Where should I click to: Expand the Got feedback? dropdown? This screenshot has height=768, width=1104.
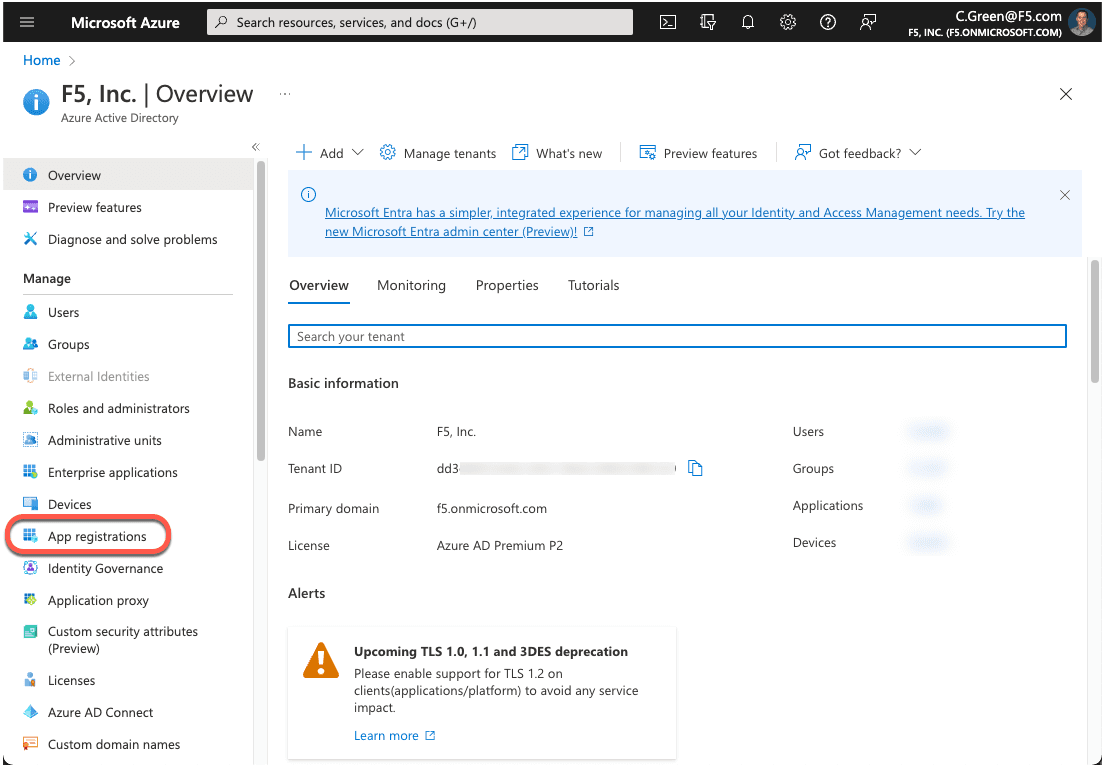pos(857,152)
